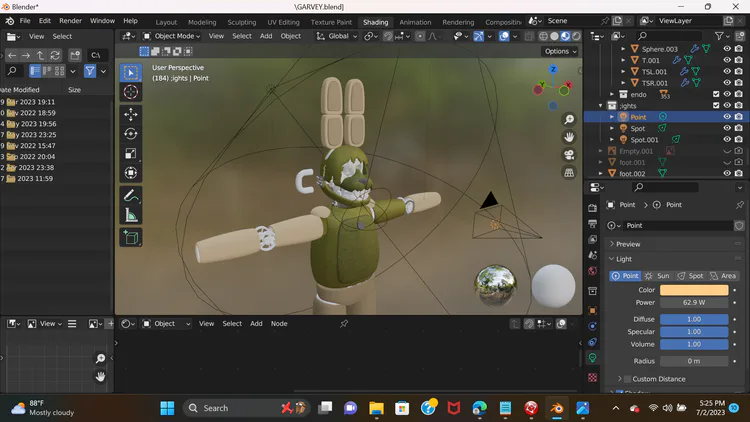750x422 pixels.
Task: Select the Rotate tool
Action: coord(131,134)
